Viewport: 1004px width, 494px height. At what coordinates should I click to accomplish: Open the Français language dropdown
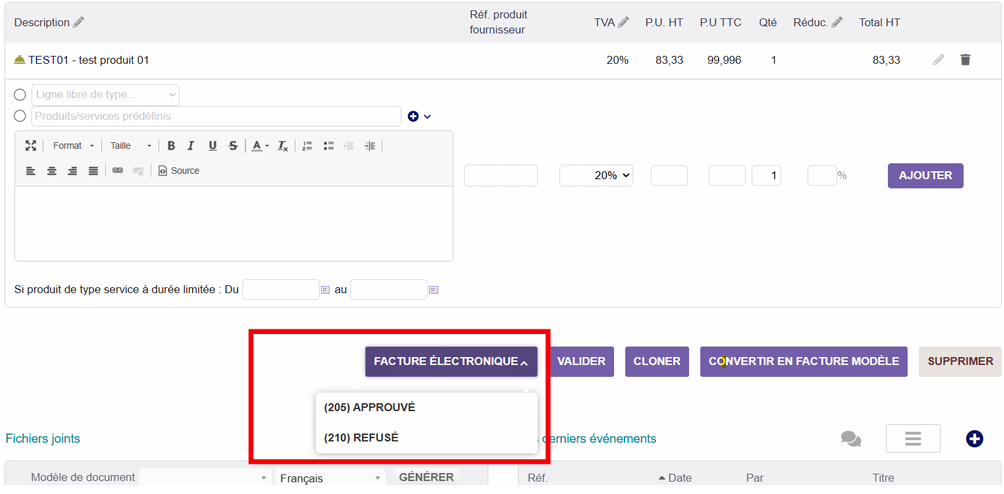pos(330,478)
